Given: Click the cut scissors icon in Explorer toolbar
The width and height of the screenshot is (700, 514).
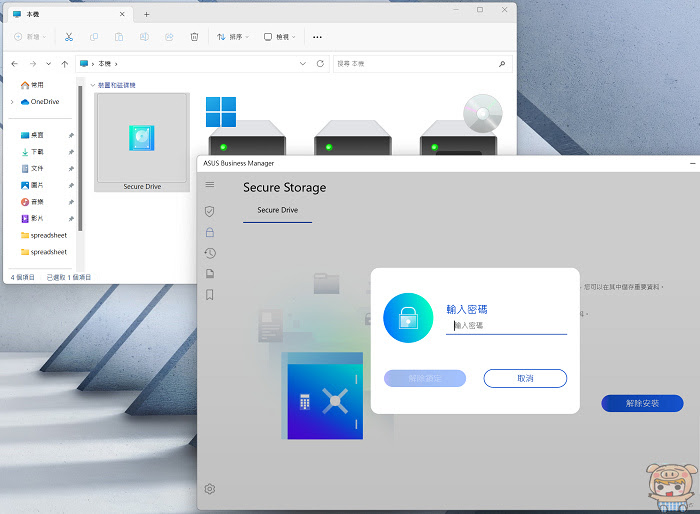Looking at the screenshot, I should [x=69, y=37].
